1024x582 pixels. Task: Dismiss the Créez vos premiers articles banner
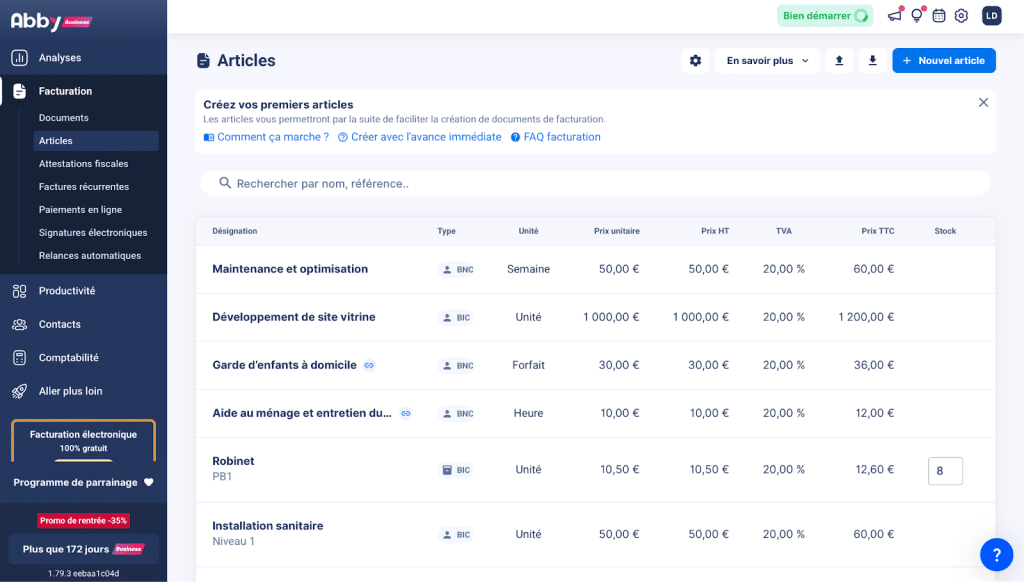(x=983, y=103)
